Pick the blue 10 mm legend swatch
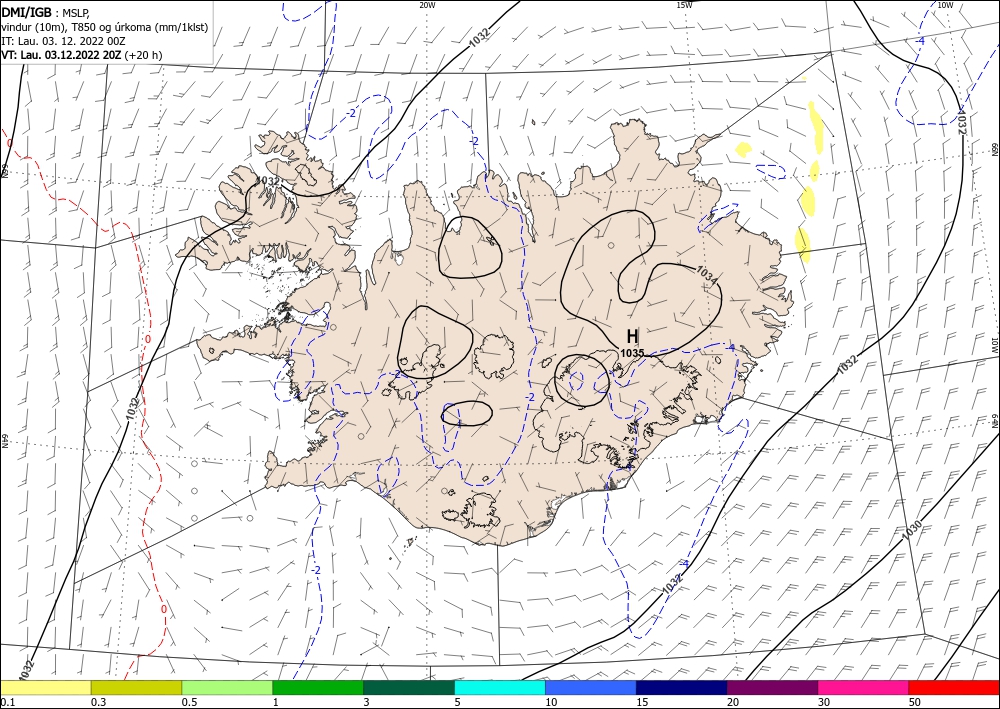Viewport: 1000px width, 709px height. pos(591,687)
